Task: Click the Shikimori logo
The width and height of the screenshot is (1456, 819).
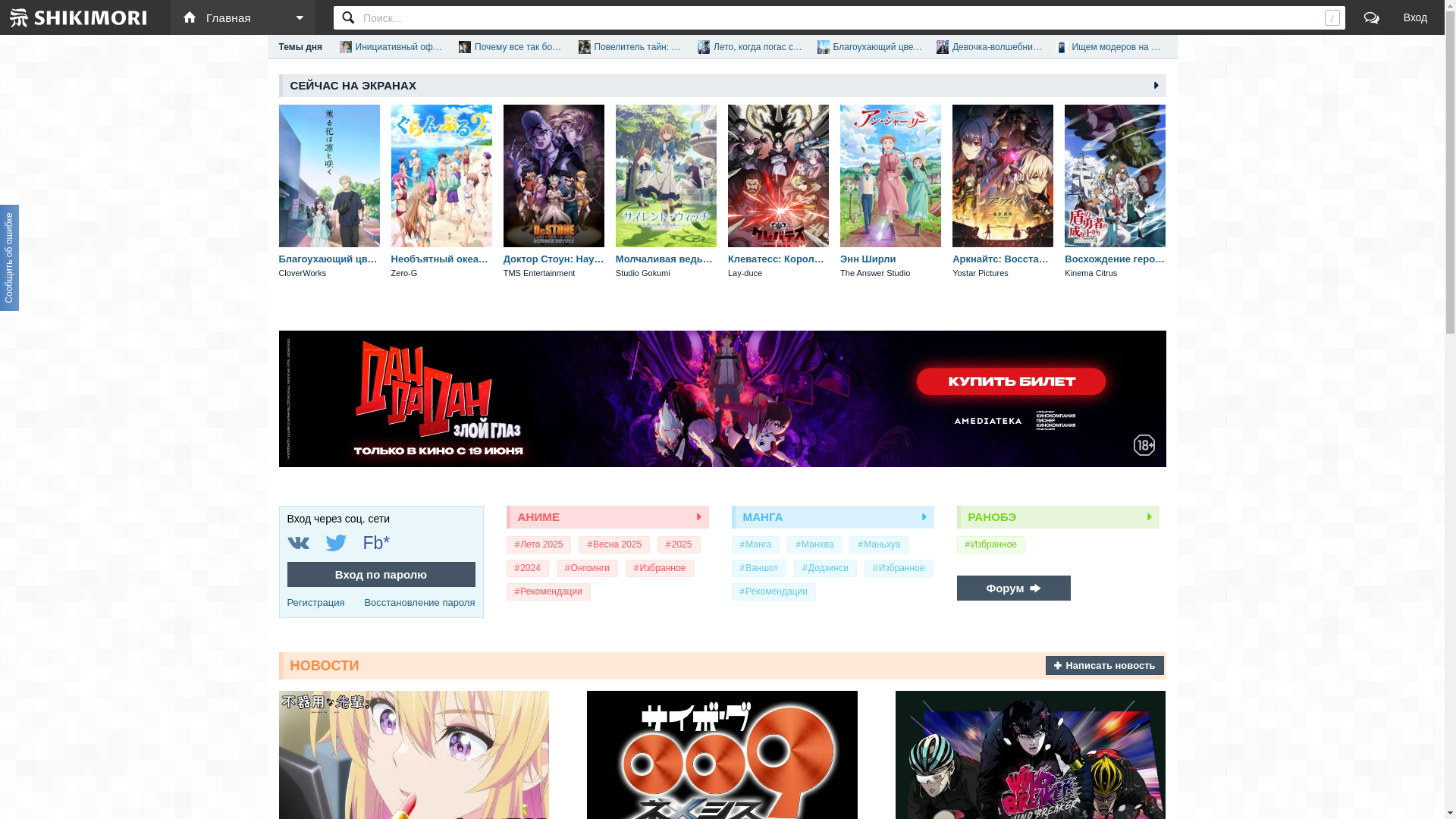Action: (79, 17)
